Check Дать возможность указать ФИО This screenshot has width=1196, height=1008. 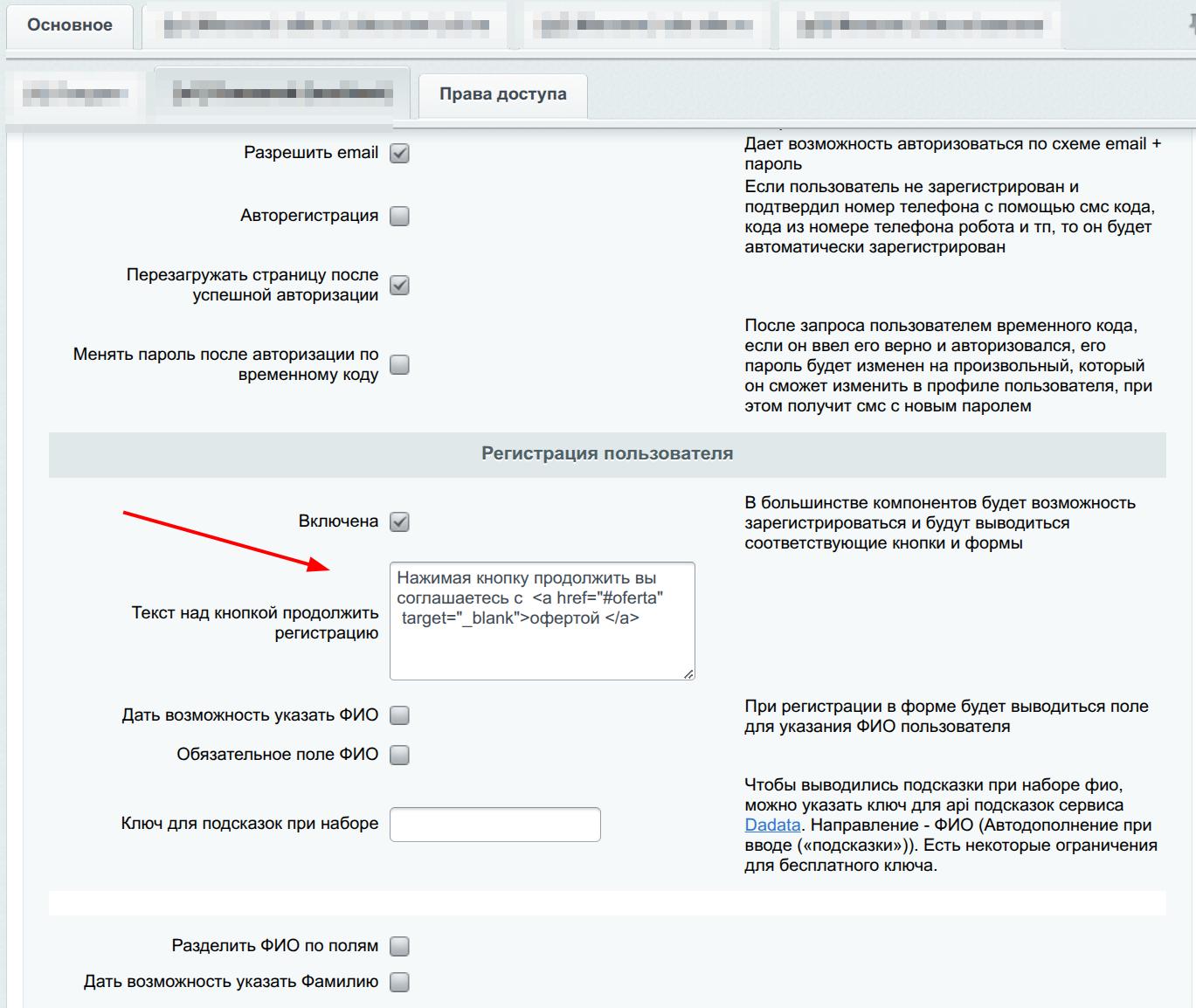(x=399, y=716)
